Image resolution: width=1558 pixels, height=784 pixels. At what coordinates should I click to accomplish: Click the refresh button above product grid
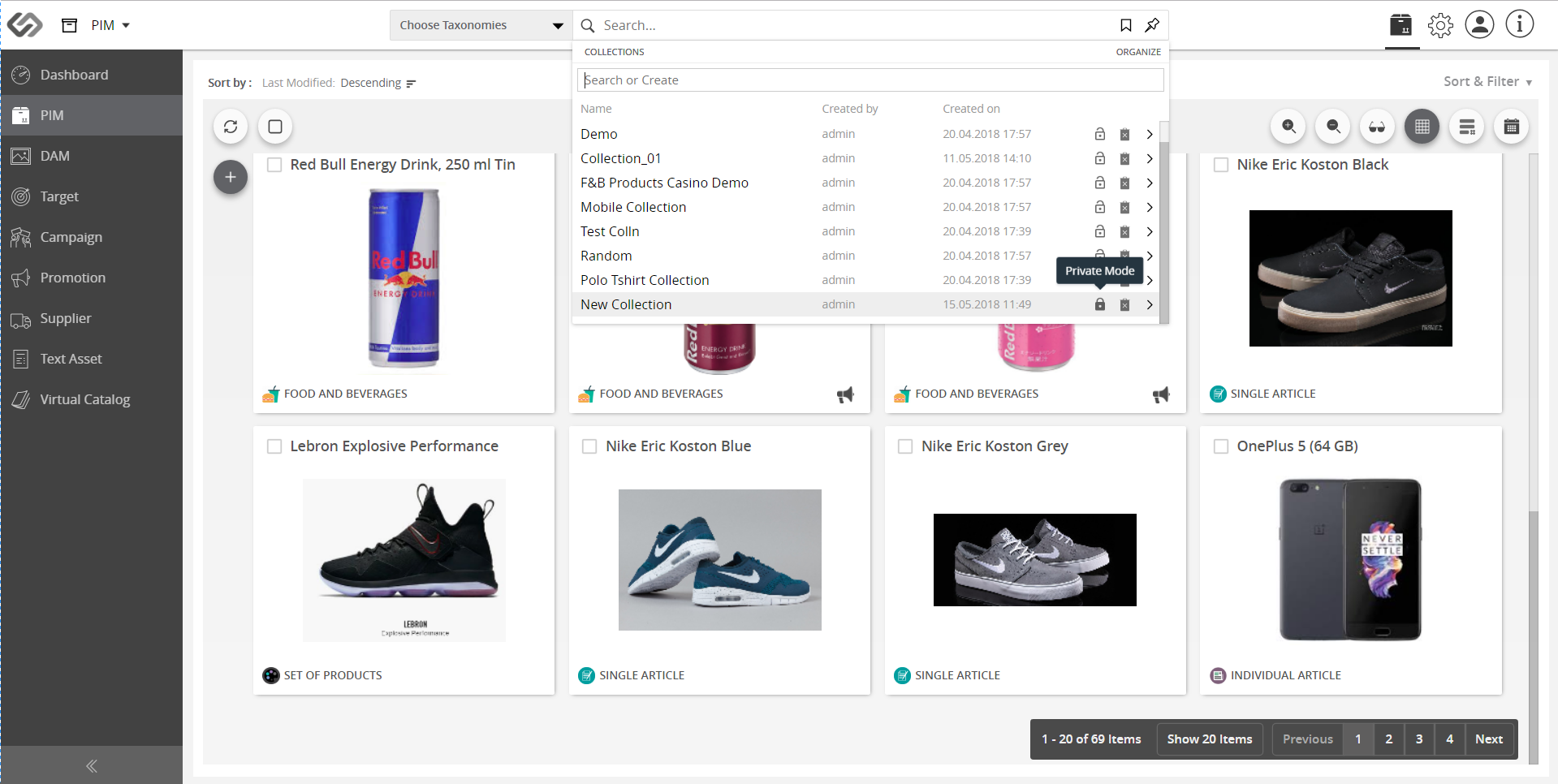click(x=231, y=127)
